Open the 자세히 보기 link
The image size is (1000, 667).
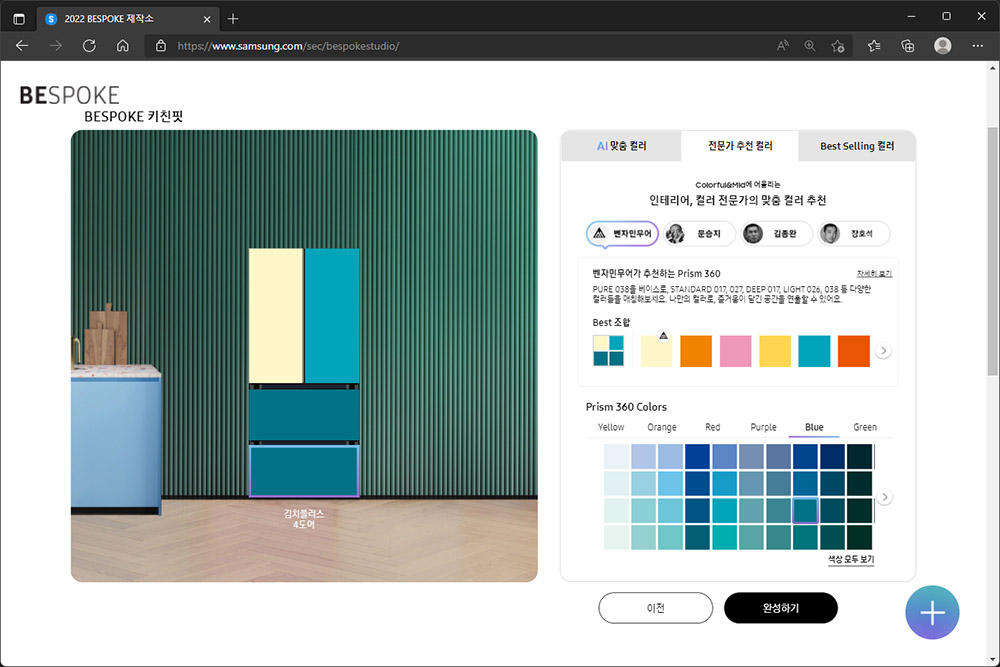(874, 274)
